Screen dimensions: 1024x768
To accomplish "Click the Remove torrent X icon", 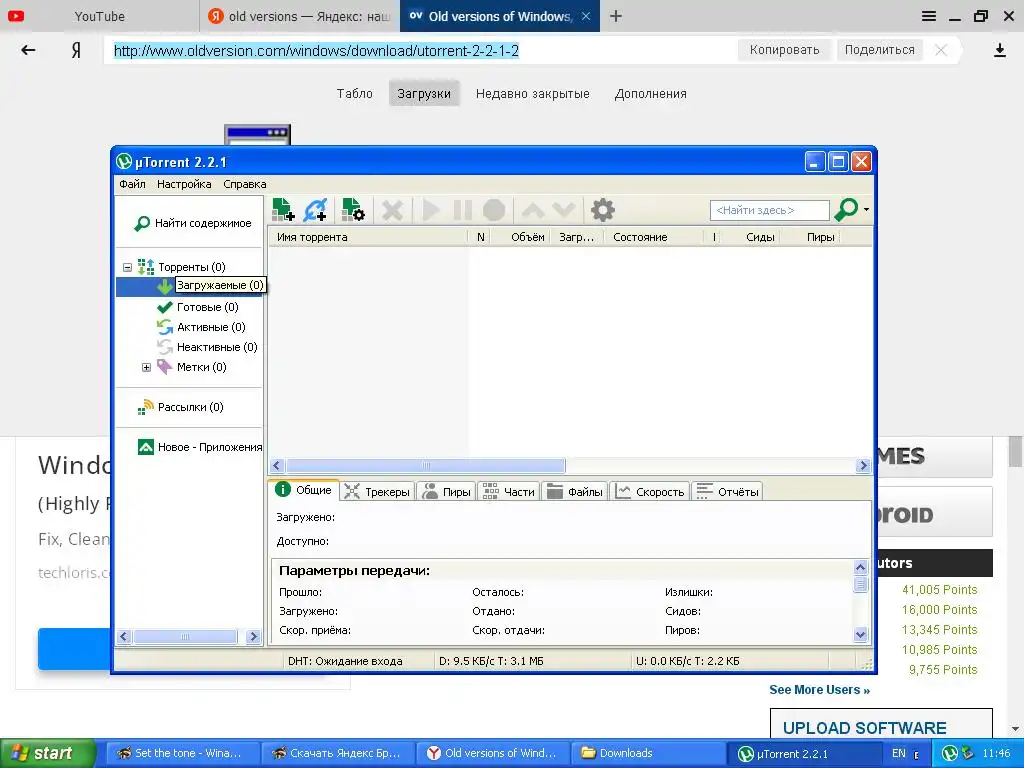I will 392,210.
